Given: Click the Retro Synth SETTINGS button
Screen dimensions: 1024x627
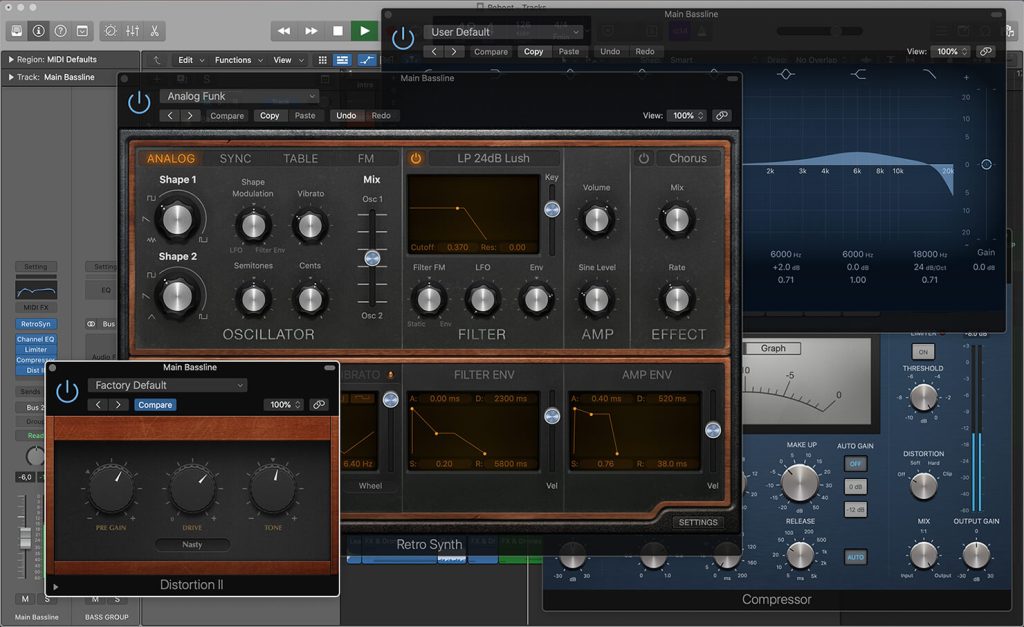Looking at the screenshot, I should click(x=697, y=522).
